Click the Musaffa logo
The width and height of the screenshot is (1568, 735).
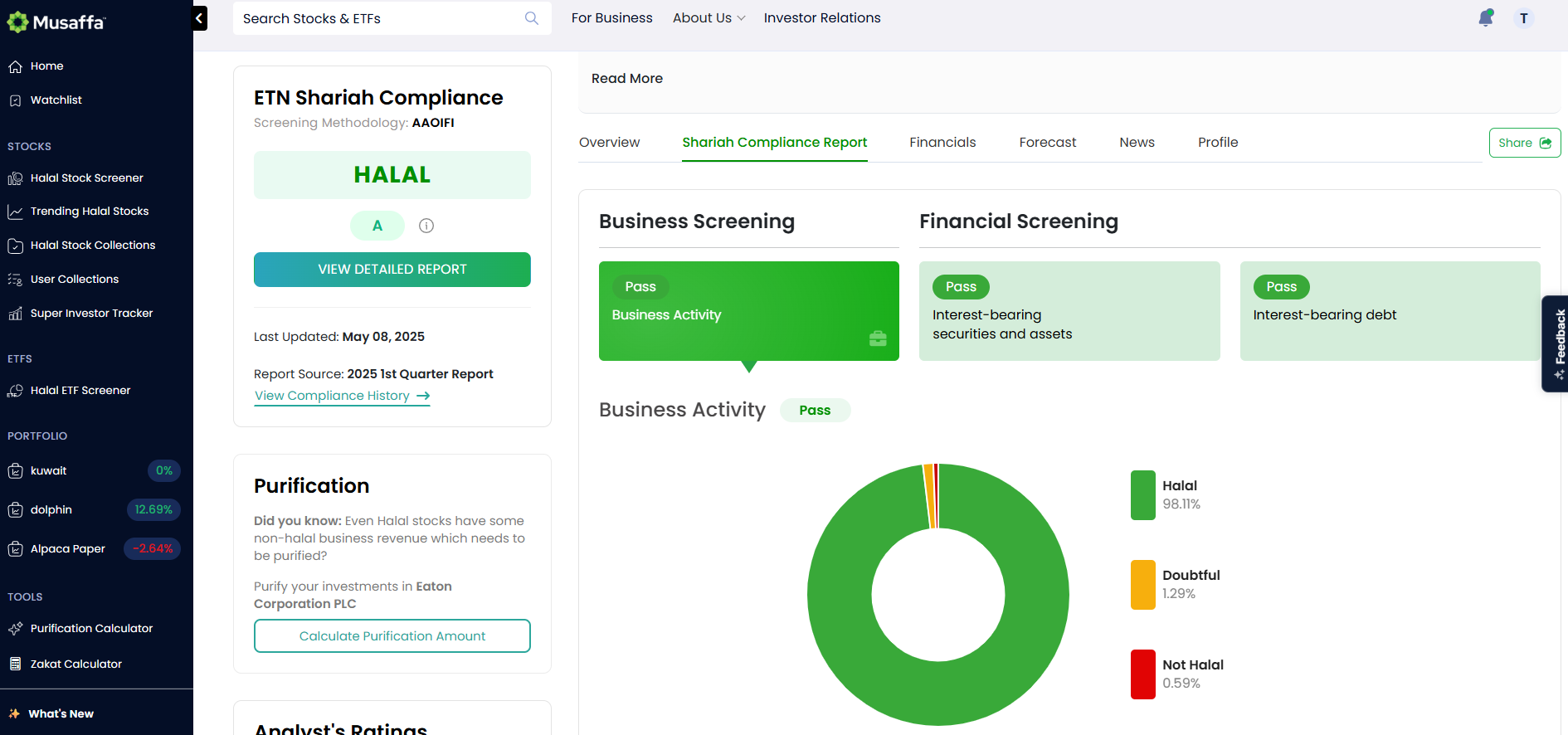coord(56,22)
